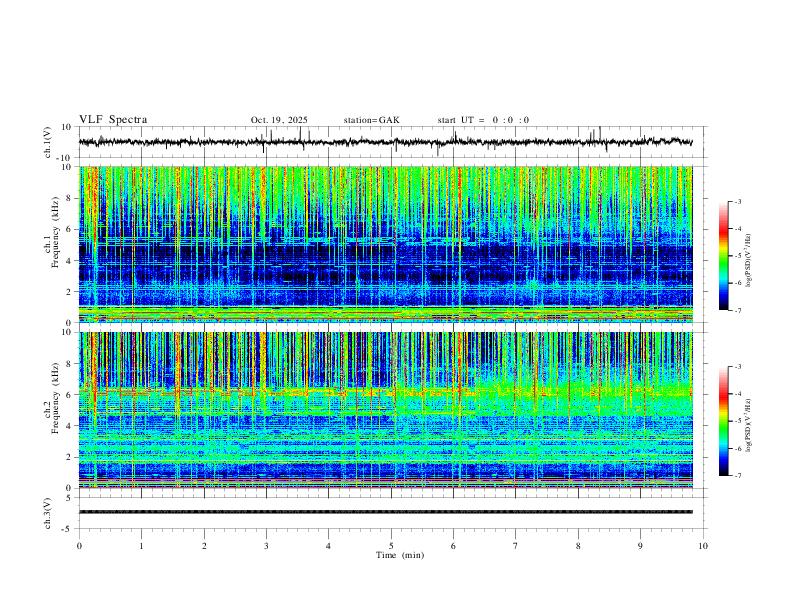The image size is (792, 612).
Task: Click the ch.2 spectrogram color bar
Action: click(723, 421)
